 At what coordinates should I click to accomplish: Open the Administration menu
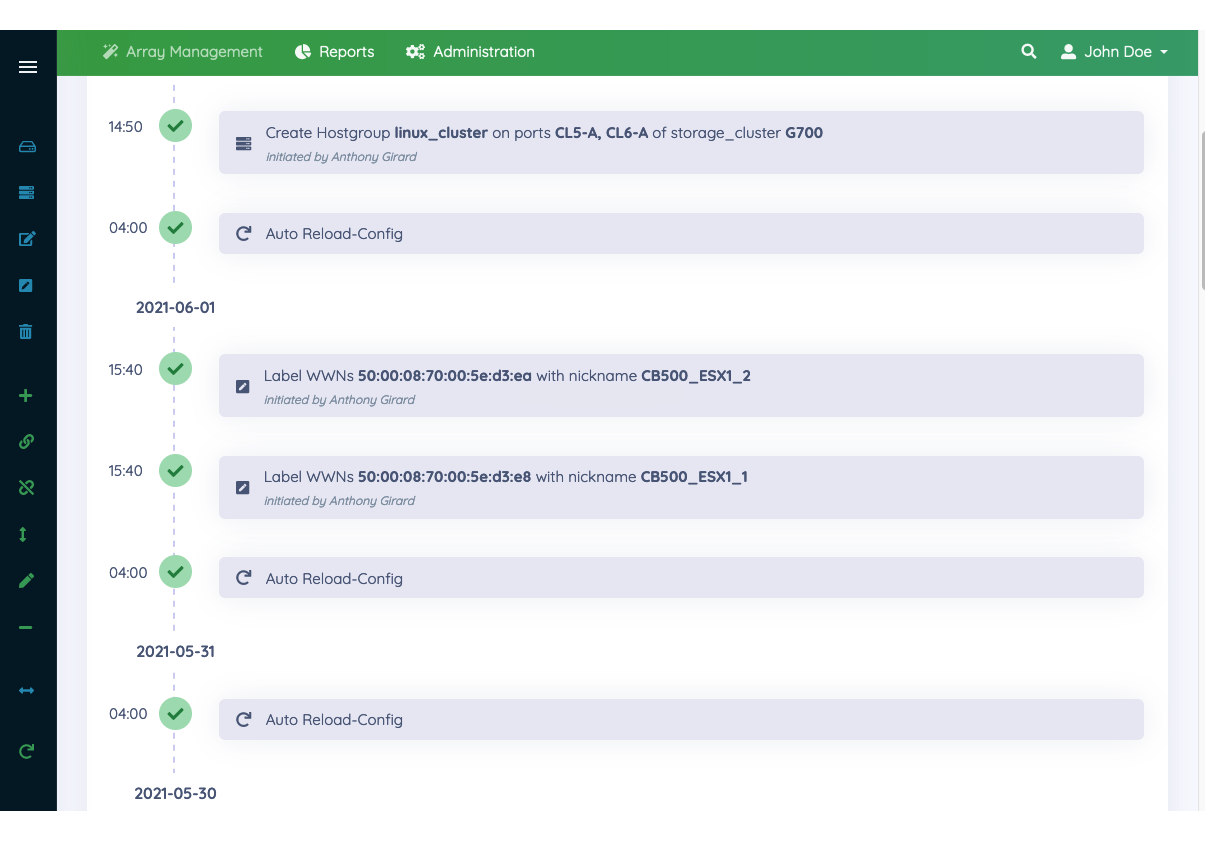470,52
